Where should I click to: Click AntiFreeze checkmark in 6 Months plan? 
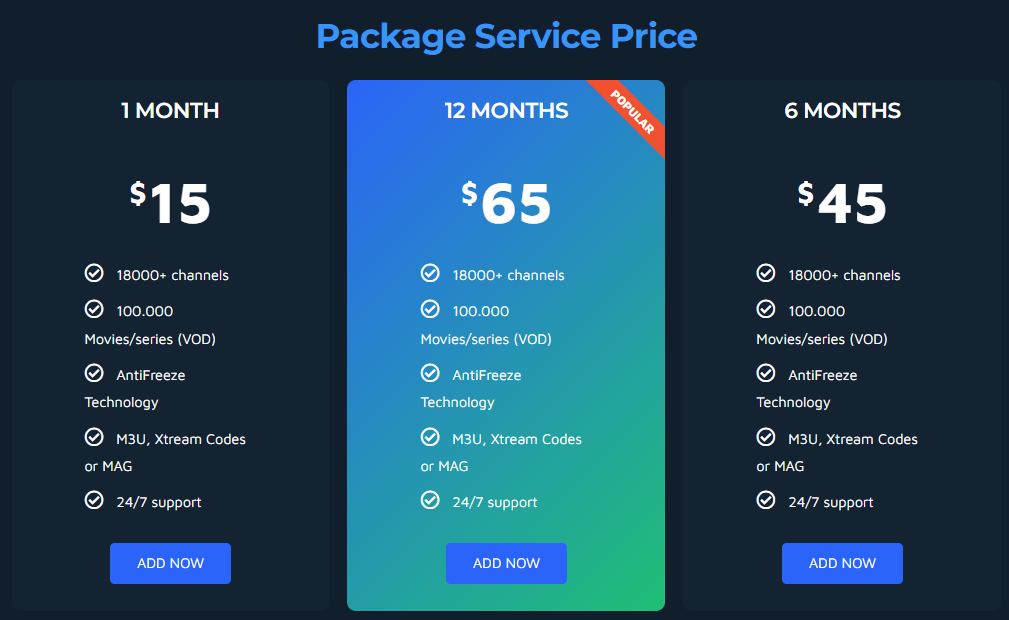tap(766, 373)
